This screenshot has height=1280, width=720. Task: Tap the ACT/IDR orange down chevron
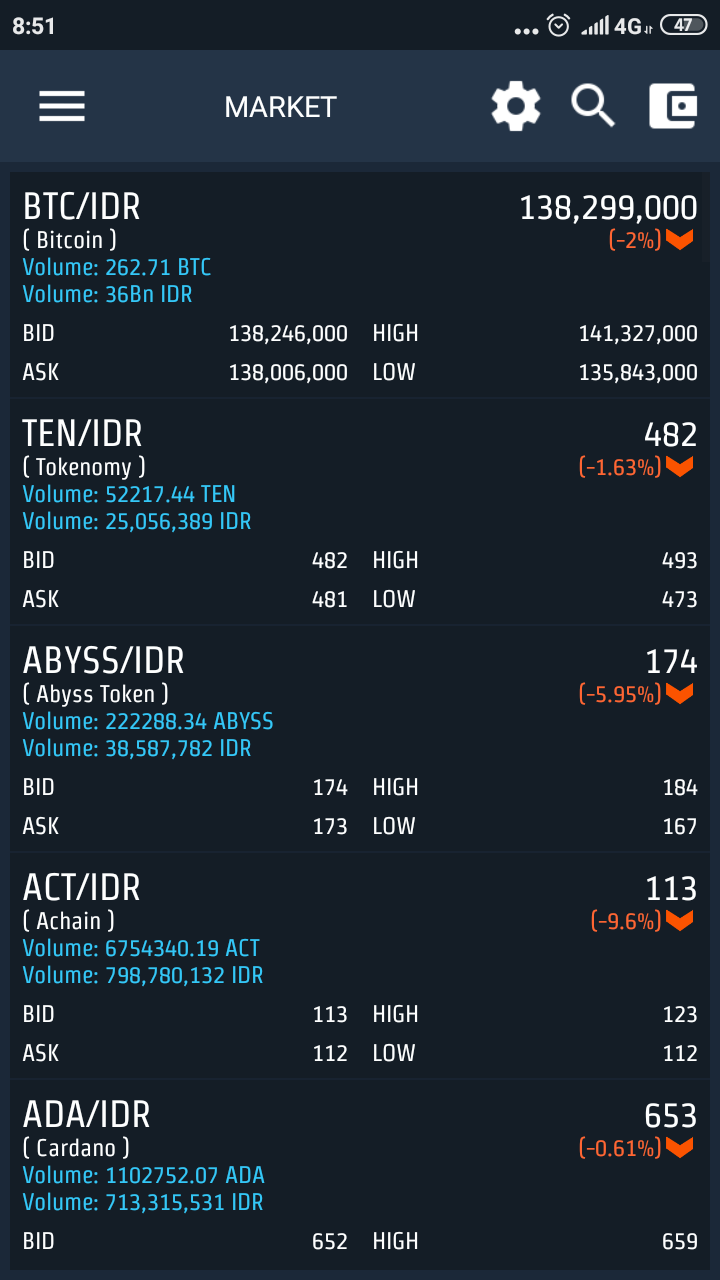(680, 921)
